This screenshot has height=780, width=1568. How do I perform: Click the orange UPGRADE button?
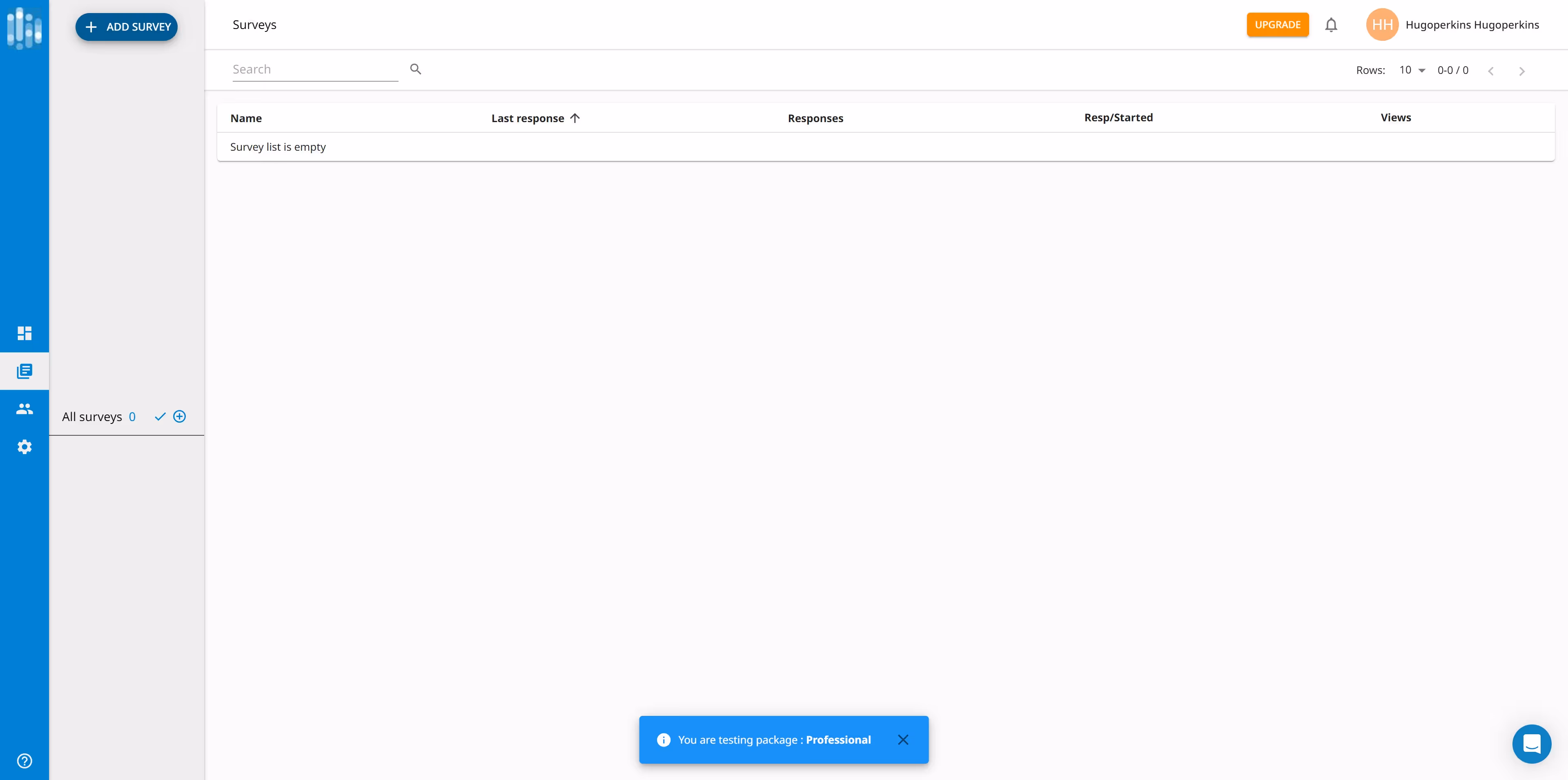tap(1277, 25)
